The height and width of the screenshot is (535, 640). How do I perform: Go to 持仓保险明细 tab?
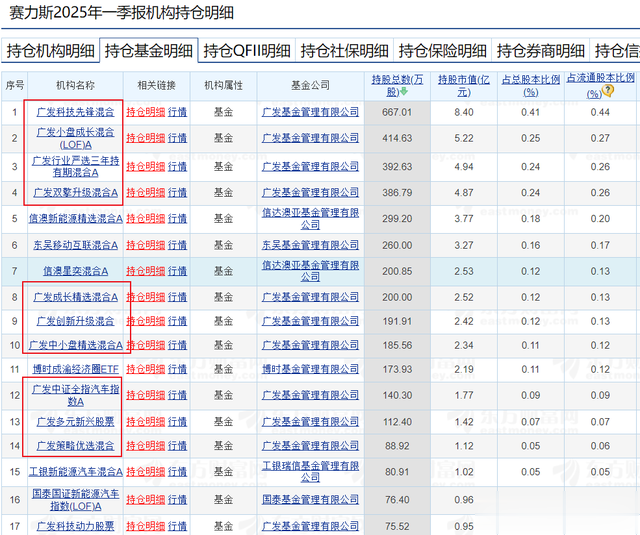click(442, 50)
